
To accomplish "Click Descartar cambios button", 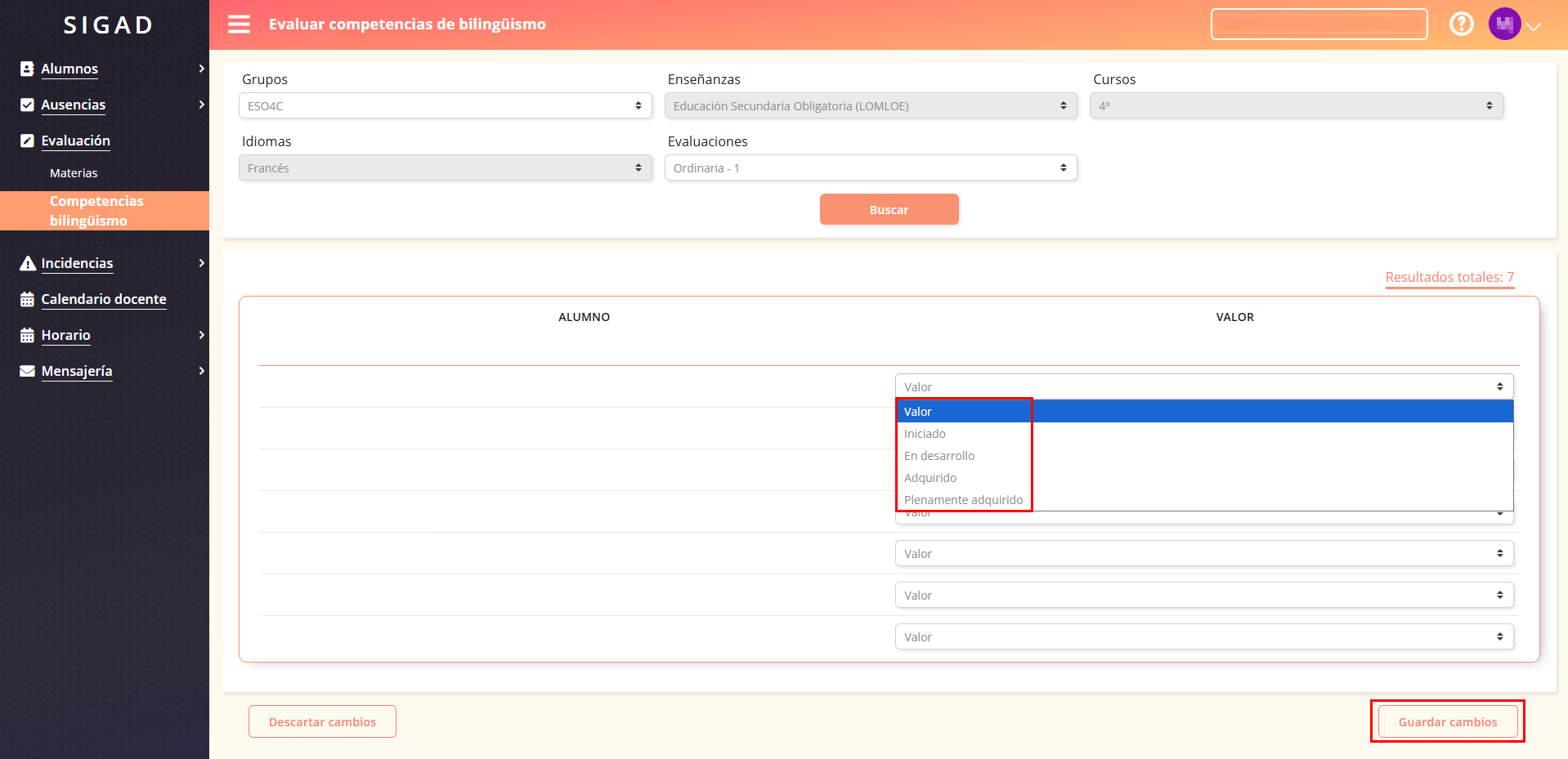I will point(322,722).
